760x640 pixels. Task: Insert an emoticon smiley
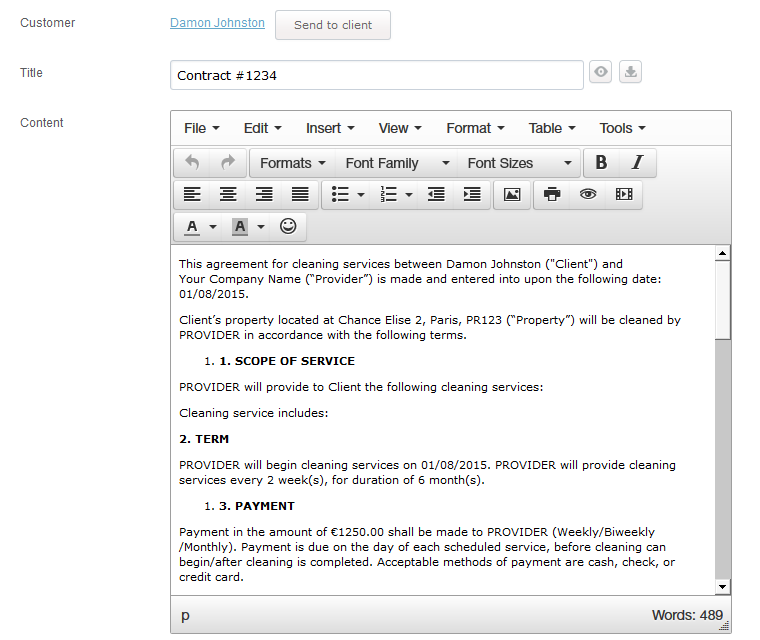click(288, 226)
